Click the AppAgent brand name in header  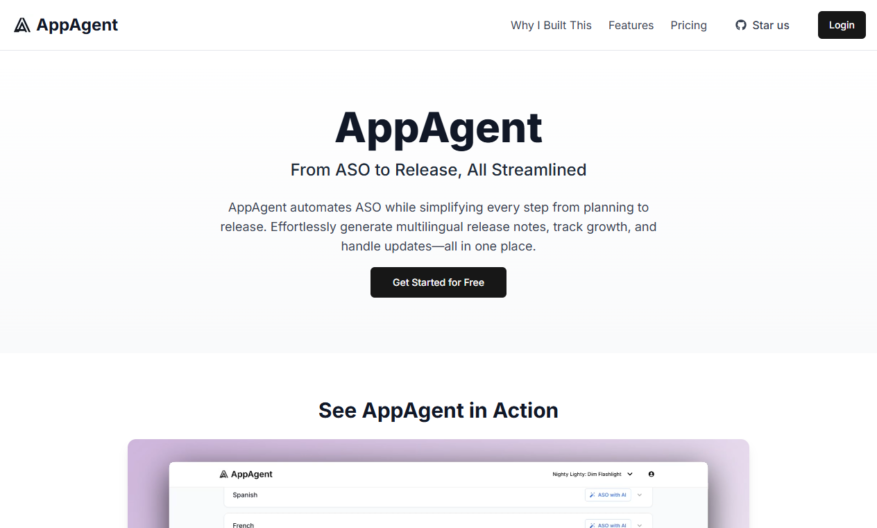point(77,25)
